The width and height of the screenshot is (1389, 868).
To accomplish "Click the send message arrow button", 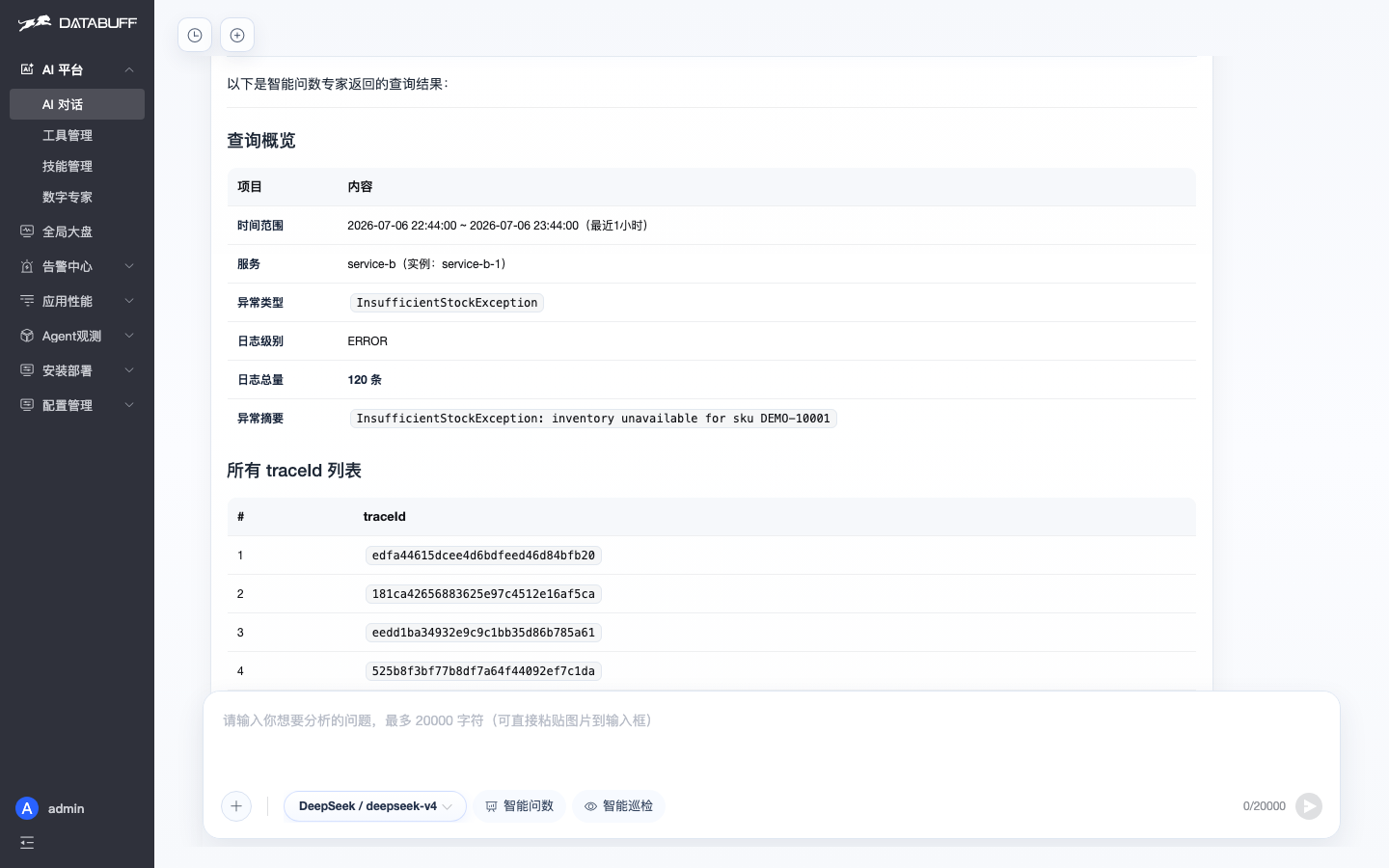I will coord(1309,806).
